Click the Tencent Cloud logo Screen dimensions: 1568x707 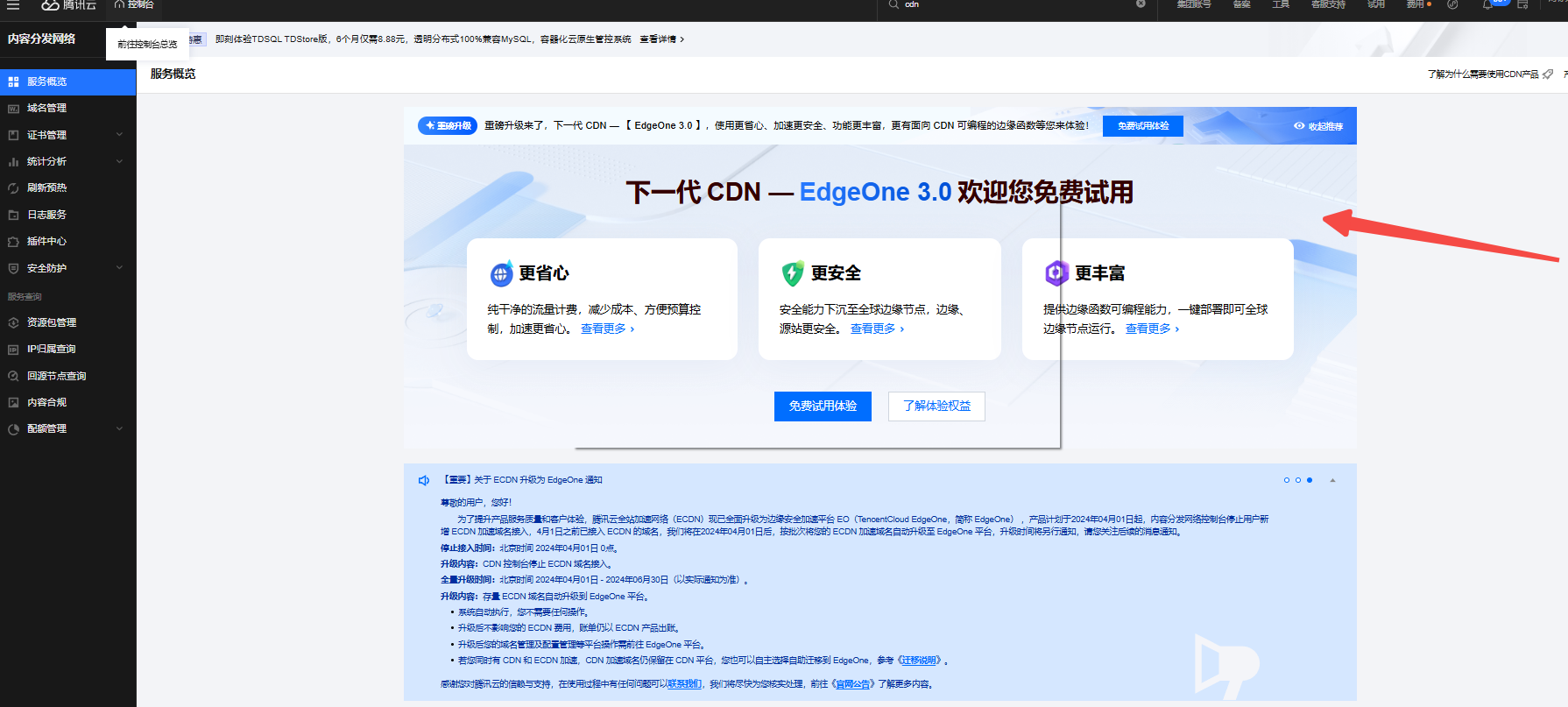[68, 5]
